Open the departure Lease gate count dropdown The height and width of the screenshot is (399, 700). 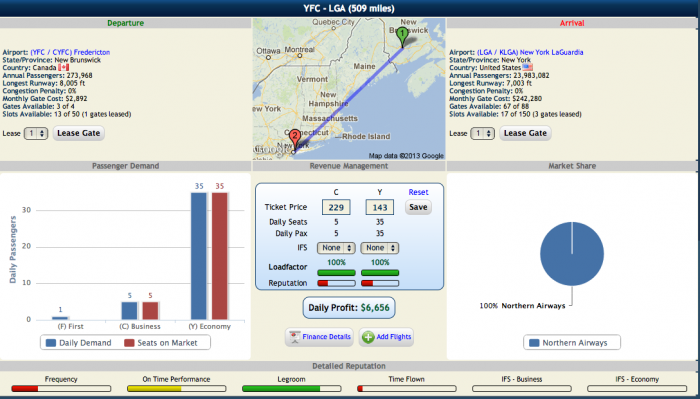click(36, 133)
